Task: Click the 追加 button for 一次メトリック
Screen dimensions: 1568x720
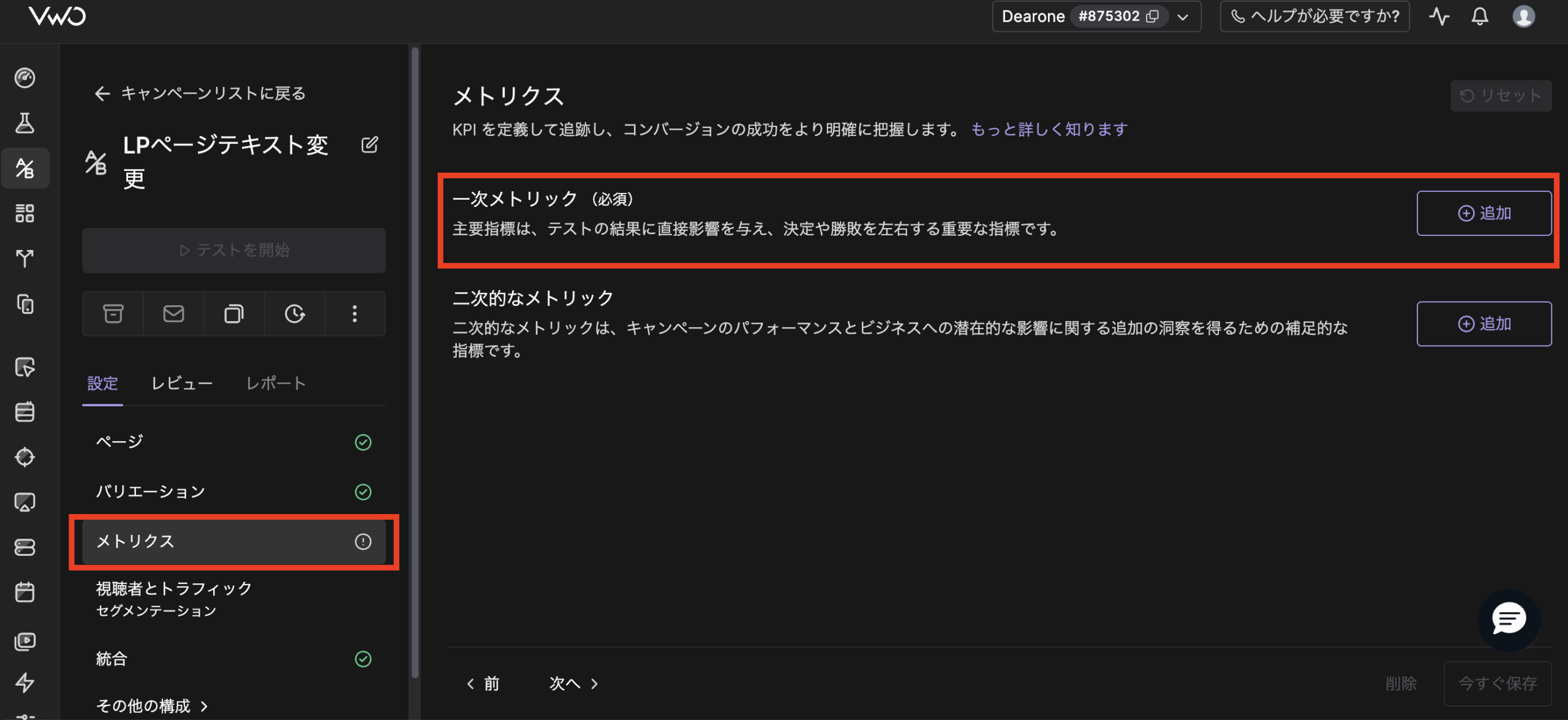Action: (x=1483, y=213)
